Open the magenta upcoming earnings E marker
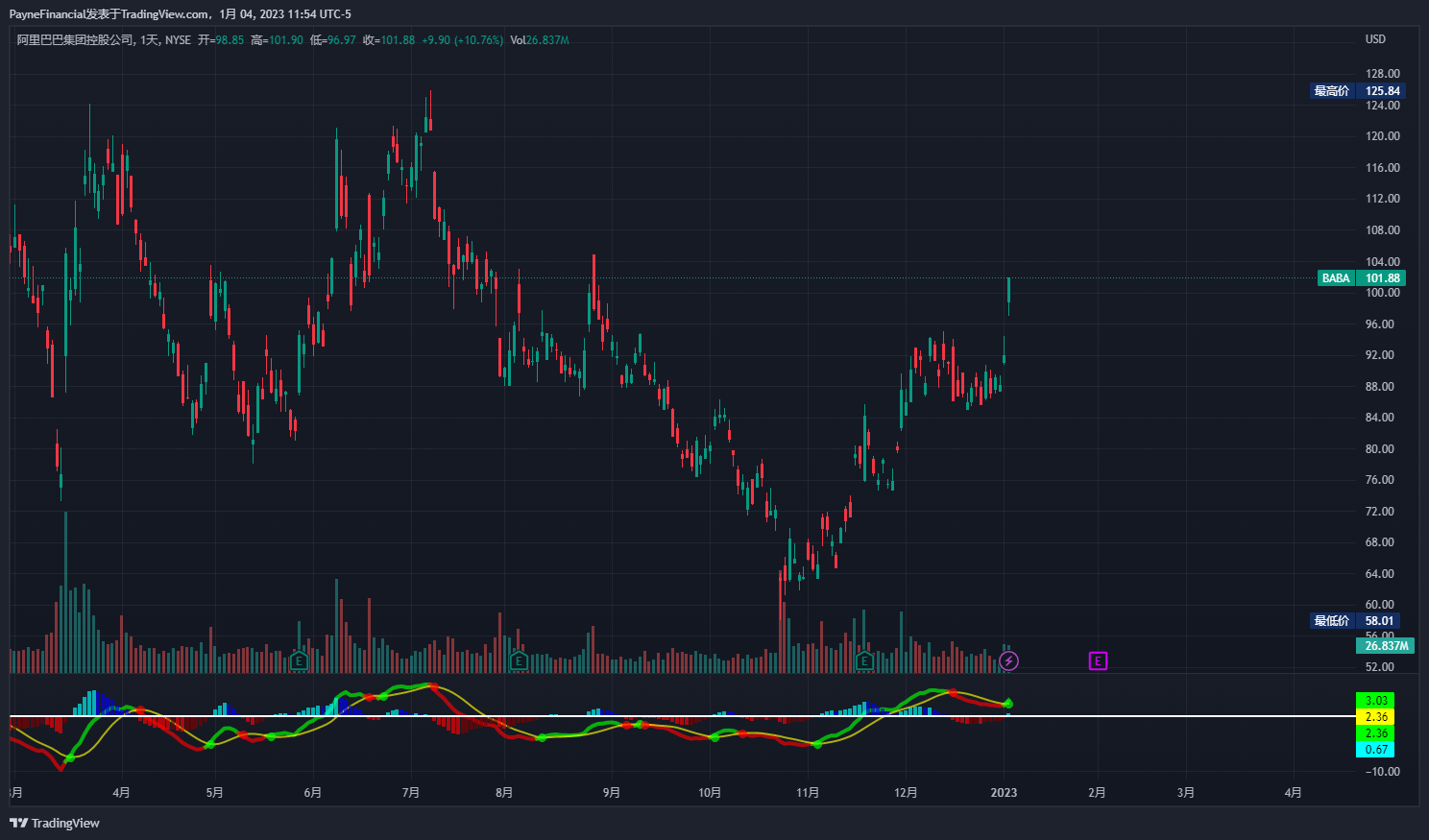 click(x=1098, y=660)
